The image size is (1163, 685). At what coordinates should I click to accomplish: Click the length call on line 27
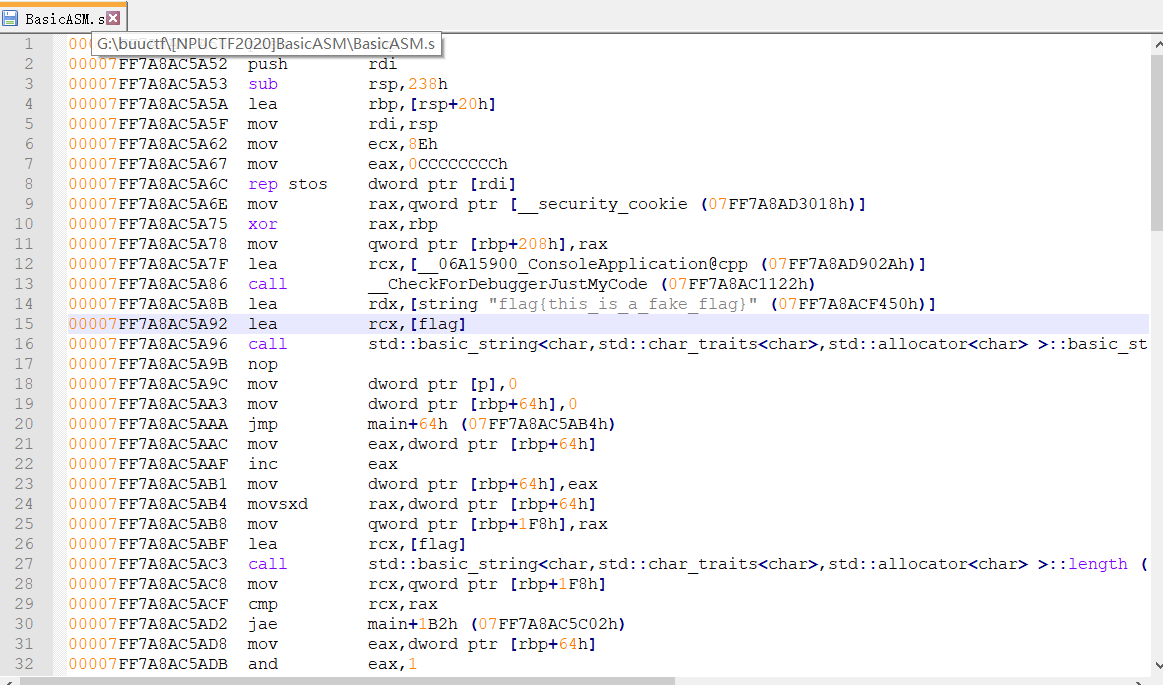click(1097, 563)
